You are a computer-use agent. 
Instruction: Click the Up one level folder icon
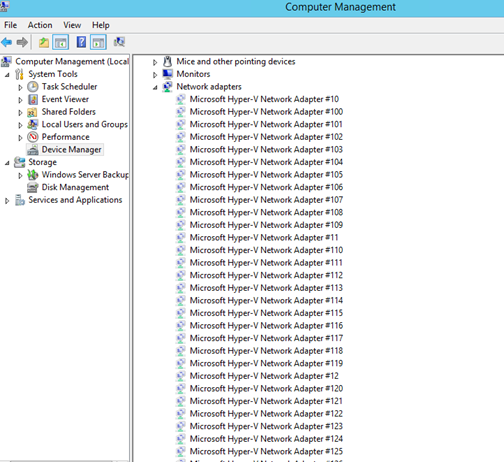(44, 42)
